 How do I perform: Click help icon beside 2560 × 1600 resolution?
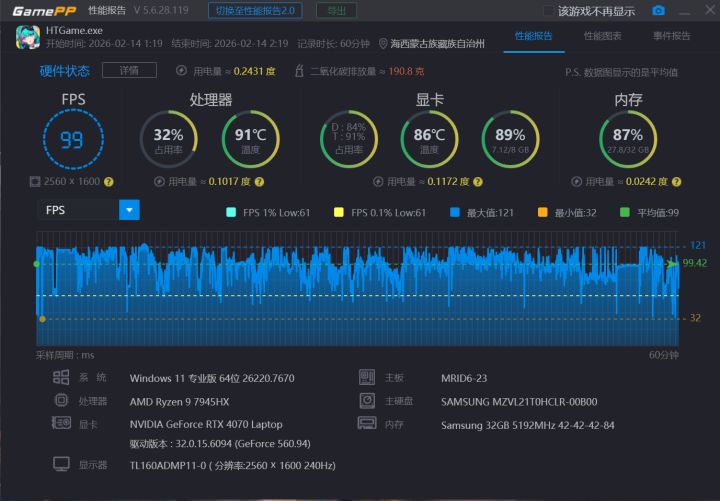(108, 182)
